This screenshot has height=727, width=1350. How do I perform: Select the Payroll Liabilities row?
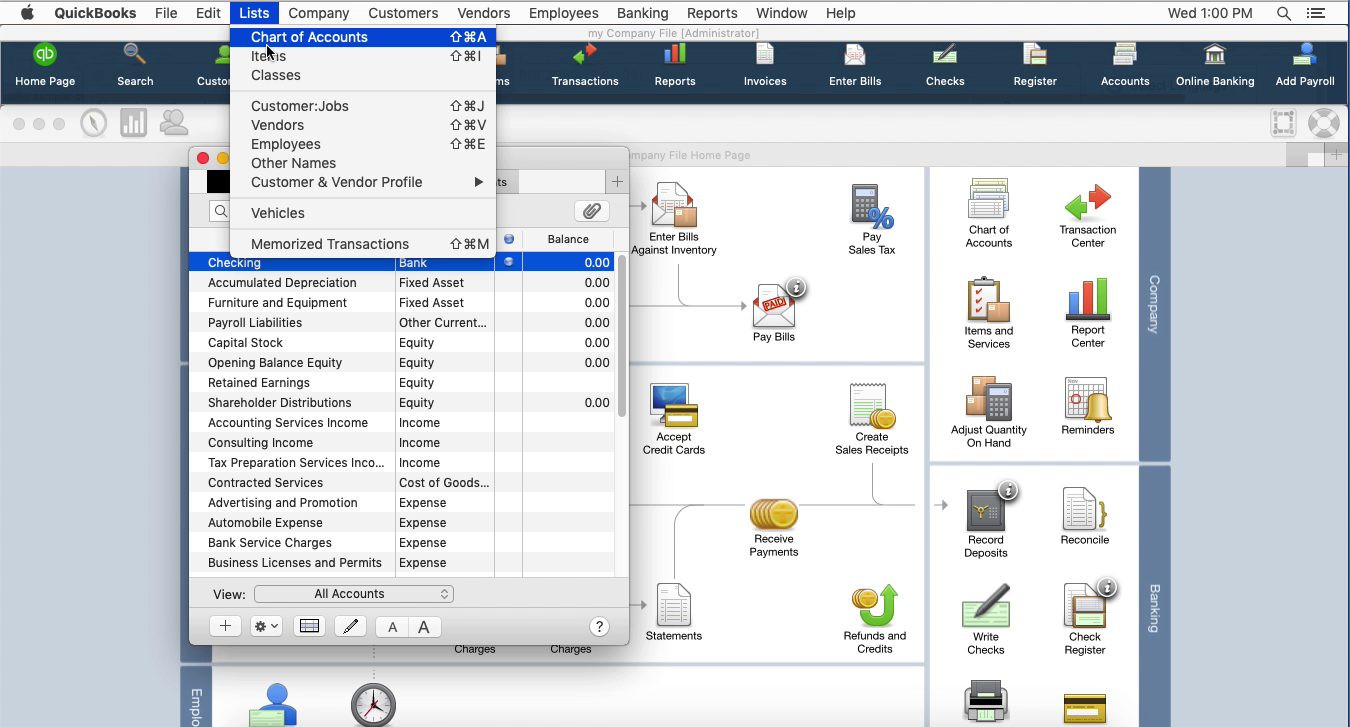click(x=401, y=323)
